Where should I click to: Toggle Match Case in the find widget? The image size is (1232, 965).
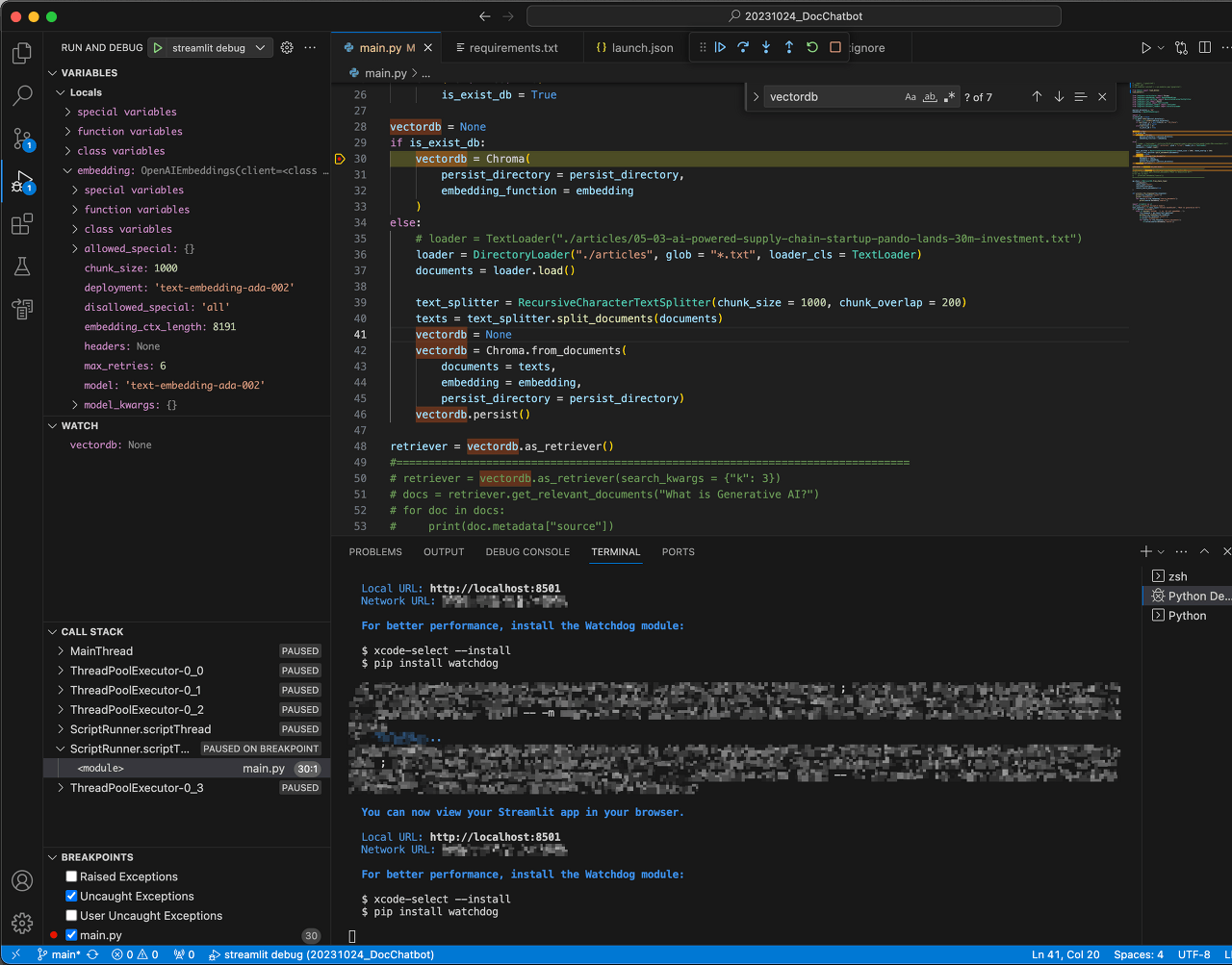pos(911,97)
